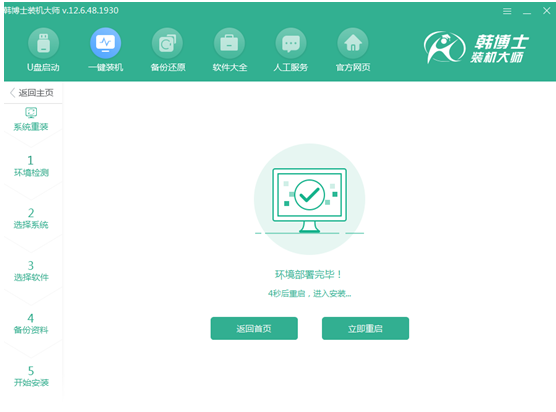Click the 韩博士 logo emblem
Viewport: 556px width, 412px height.
point(444,47)
